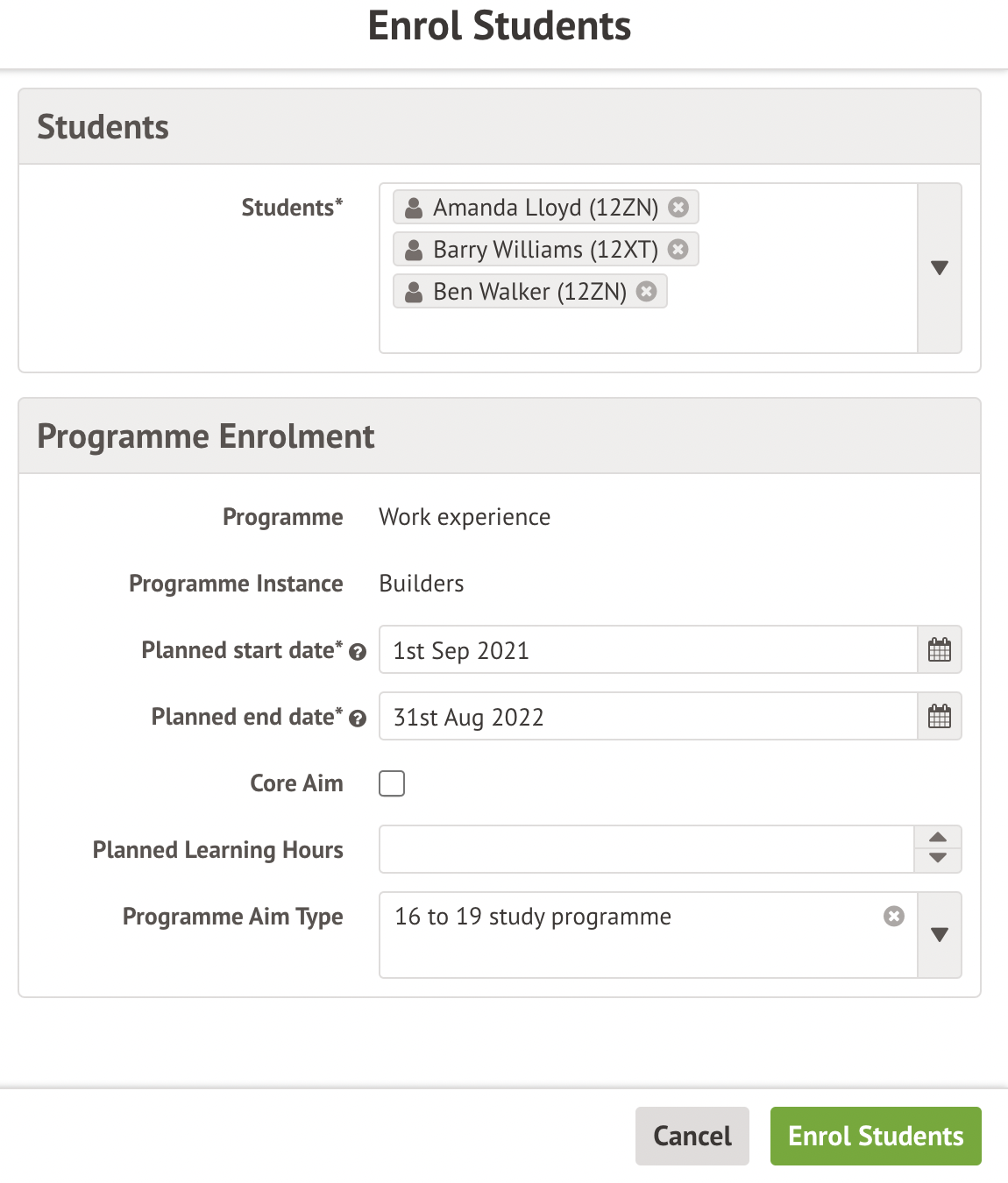This screenshot has height=1183, width=1008.
Task: Open the Programme Aim Type dropdown
Action: (x=940, y=935)
